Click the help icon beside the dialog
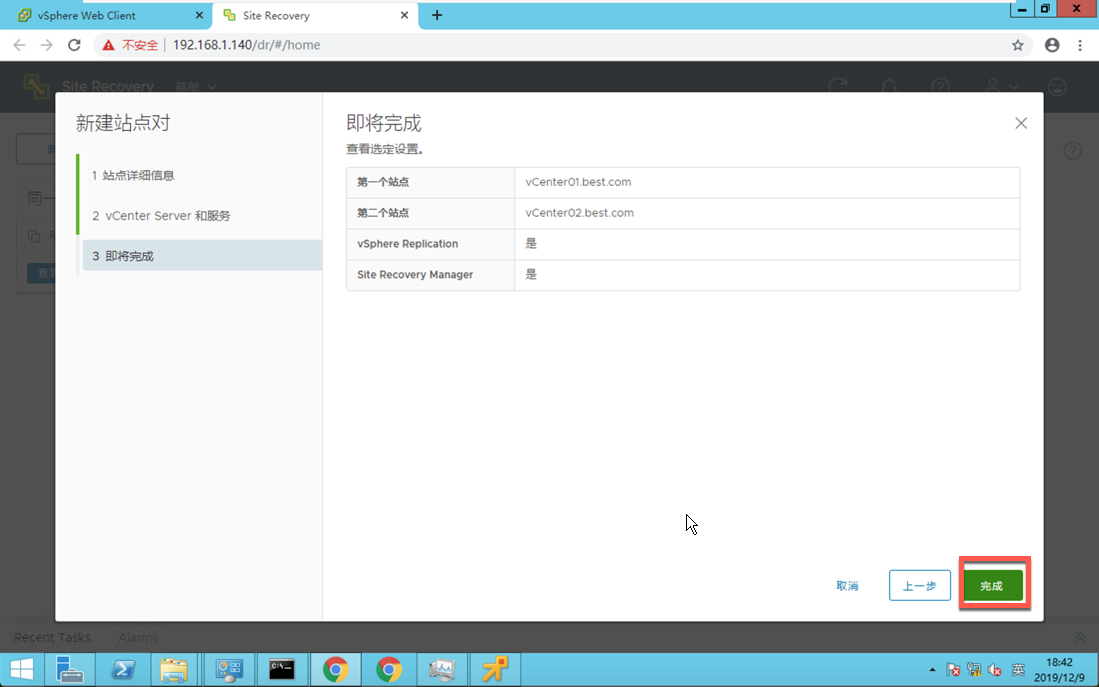This screenshot has height=687, width=1099. 1072,150
